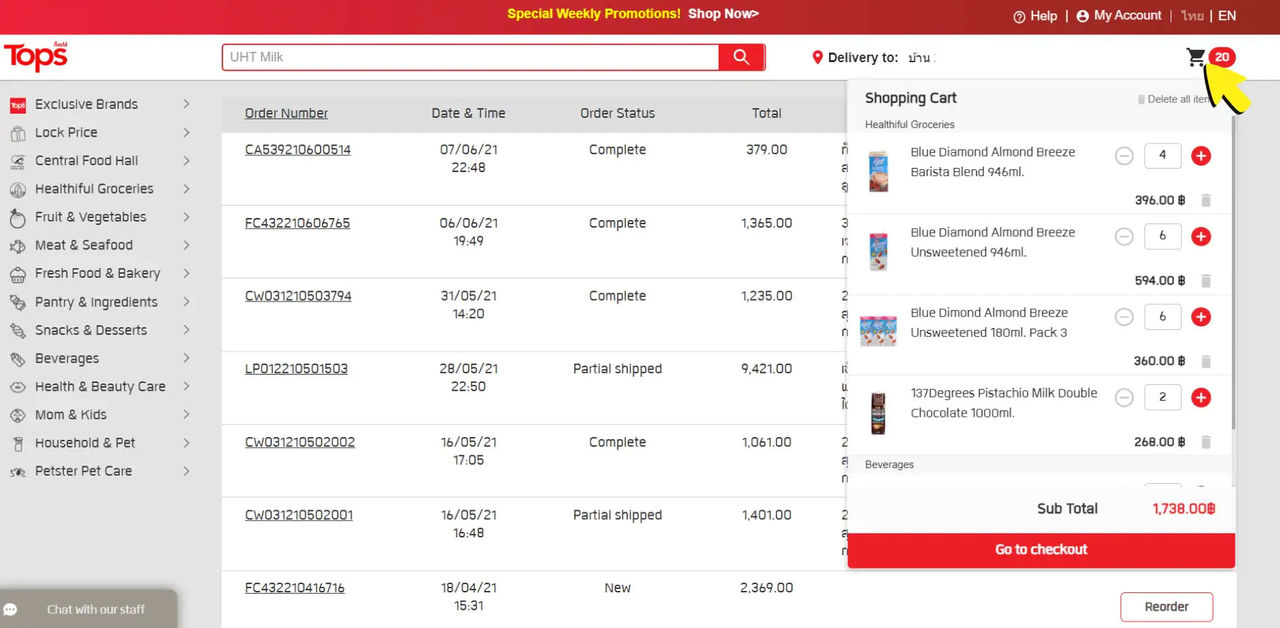Decrease Almond Breeze Unsweetened 946ml quantity
This screenshot has width=1280, height=628.
tap(1124, 237)
